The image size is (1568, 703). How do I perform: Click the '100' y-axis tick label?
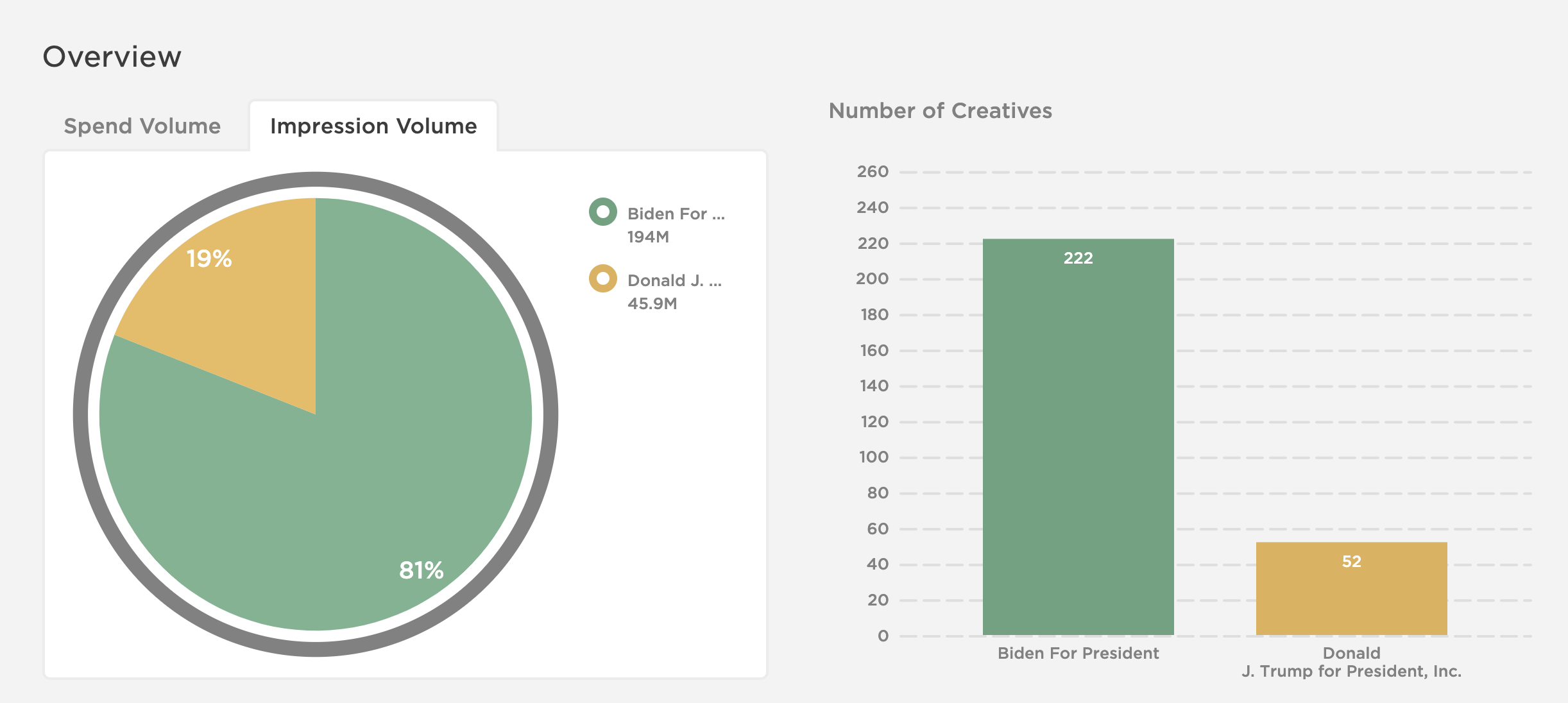pyautogui.click(x=873, y=457)
